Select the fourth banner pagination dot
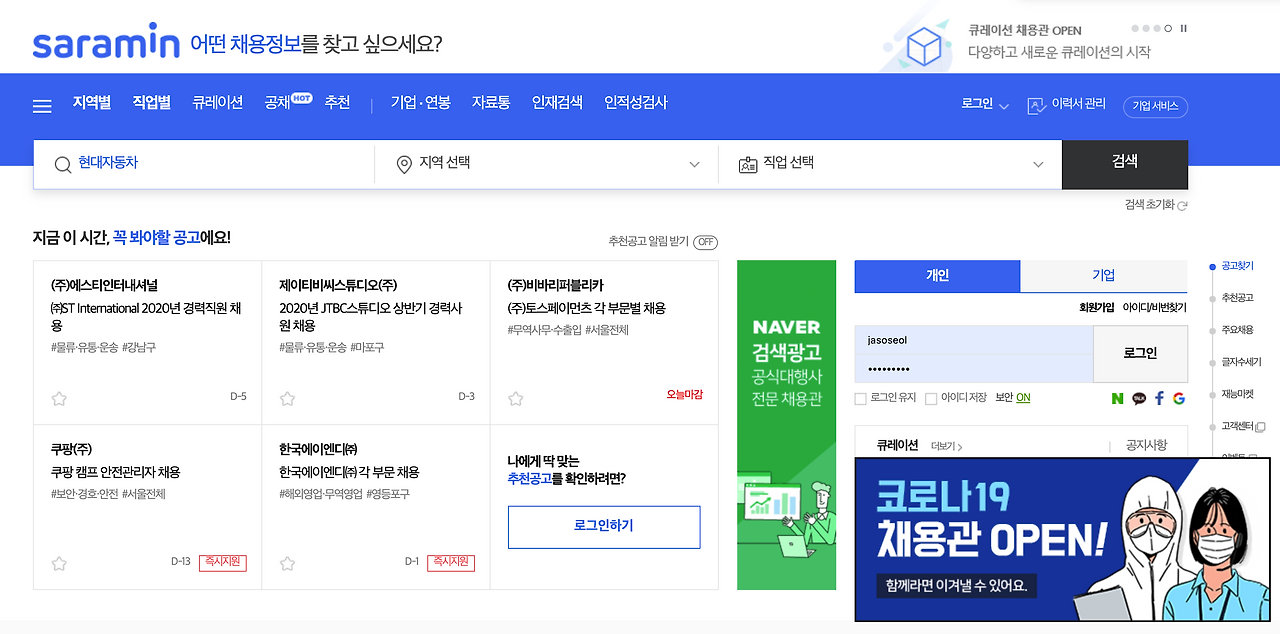Screen dimensions: 1280x634 1168,29
